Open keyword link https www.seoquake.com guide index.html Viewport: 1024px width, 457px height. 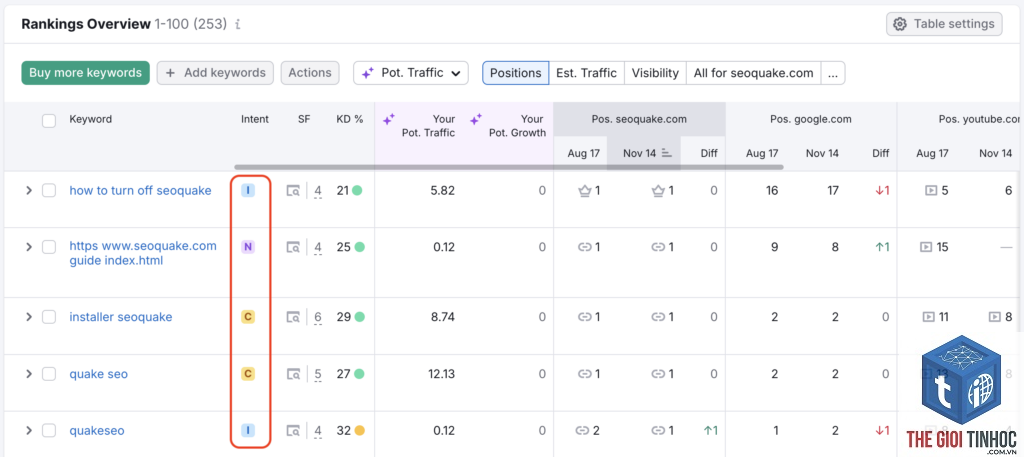coord(143,253)
